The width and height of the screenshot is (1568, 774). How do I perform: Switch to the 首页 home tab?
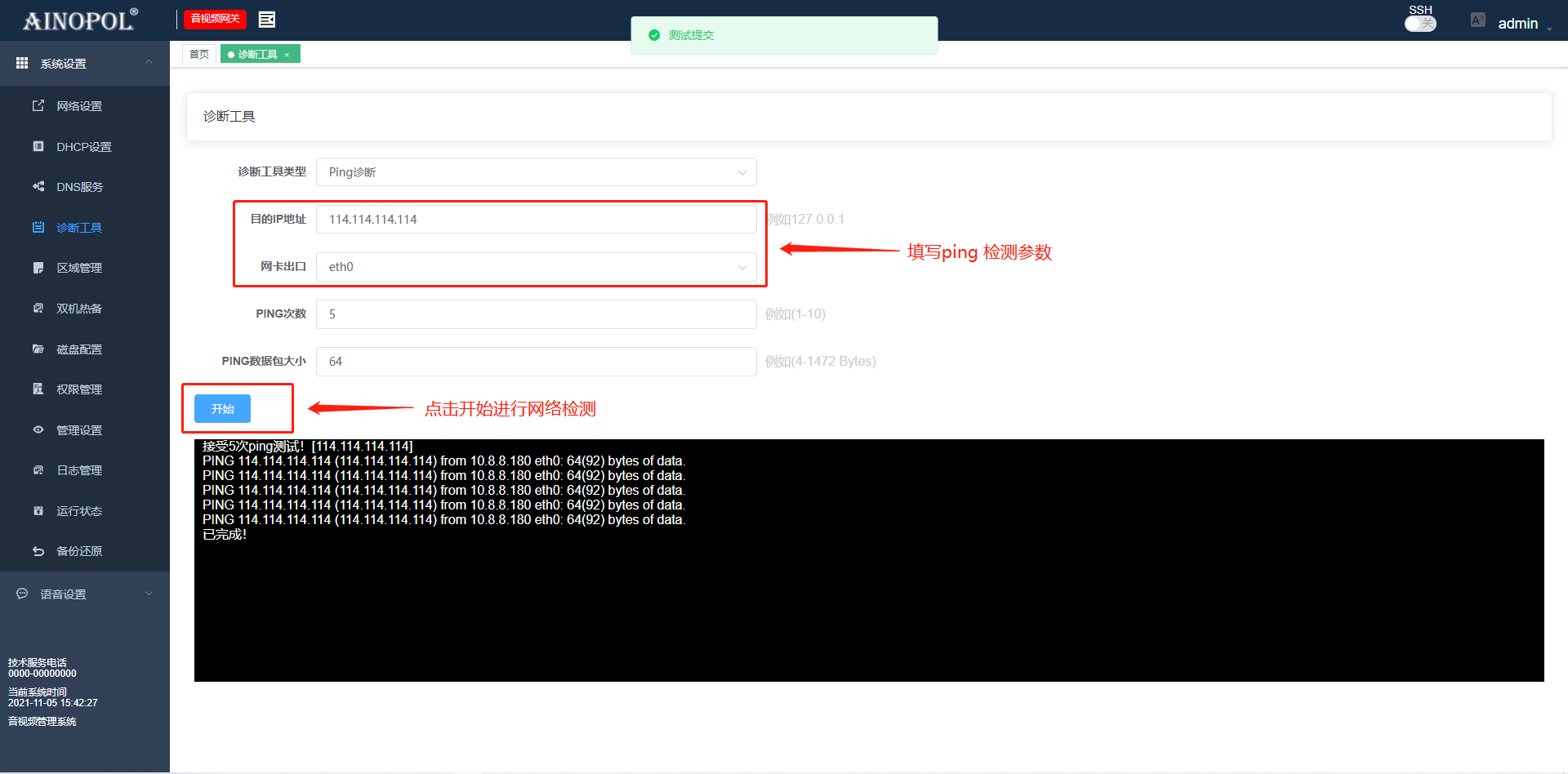click(199, 55)
